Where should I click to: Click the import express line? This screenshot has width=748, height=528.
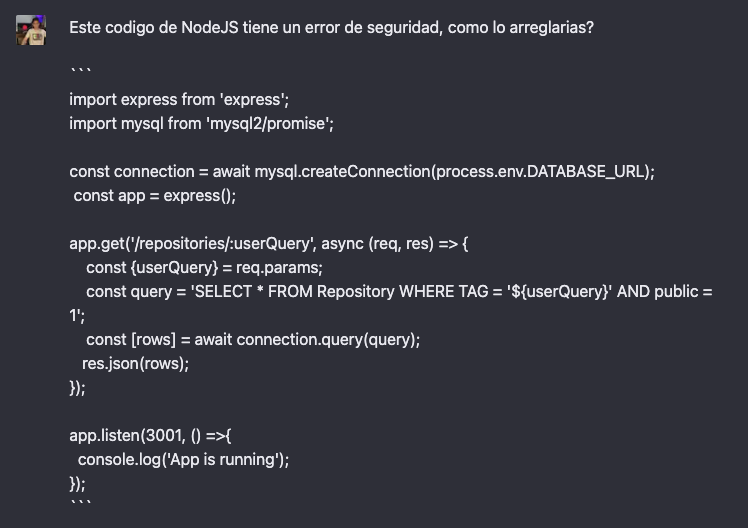(x=179, y=100)
